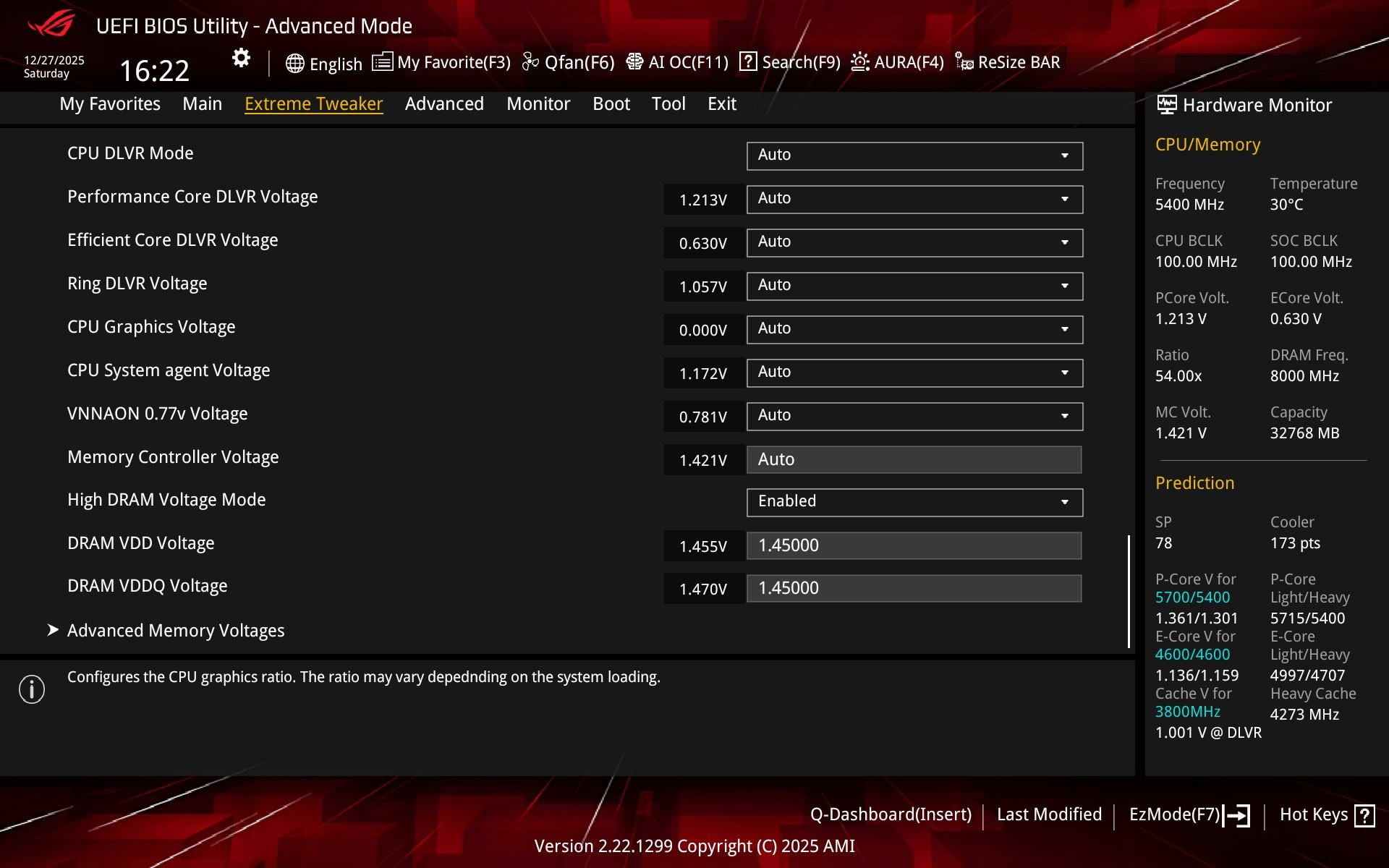This screenshot has height=868, width=1389.
Task: Open the Advanced tab
Action: pyautogui.click(x=444, y=104)
